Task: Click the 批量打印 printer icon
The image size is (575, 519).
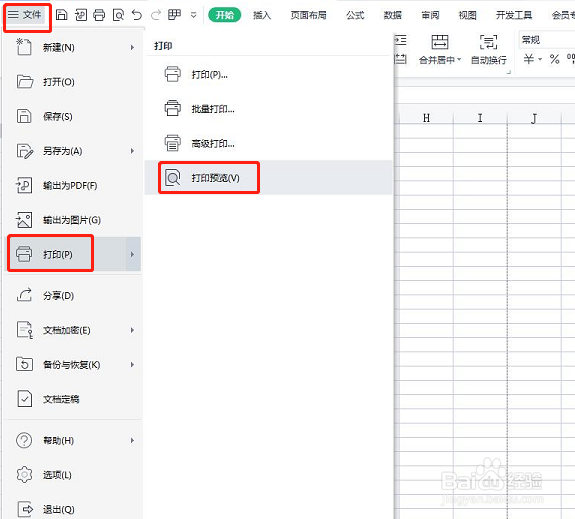Action: 172,109
